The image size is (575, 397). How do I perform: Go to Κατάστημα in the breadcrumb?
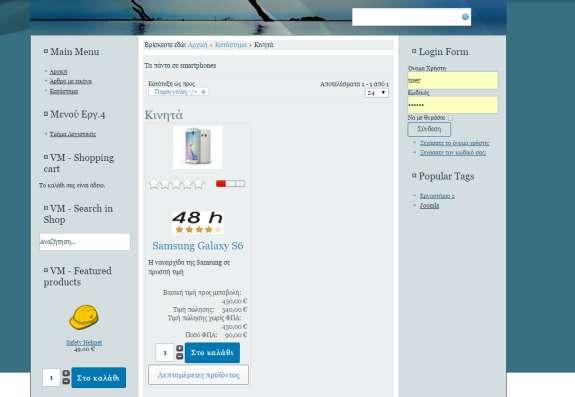click(x=231, y=45)
